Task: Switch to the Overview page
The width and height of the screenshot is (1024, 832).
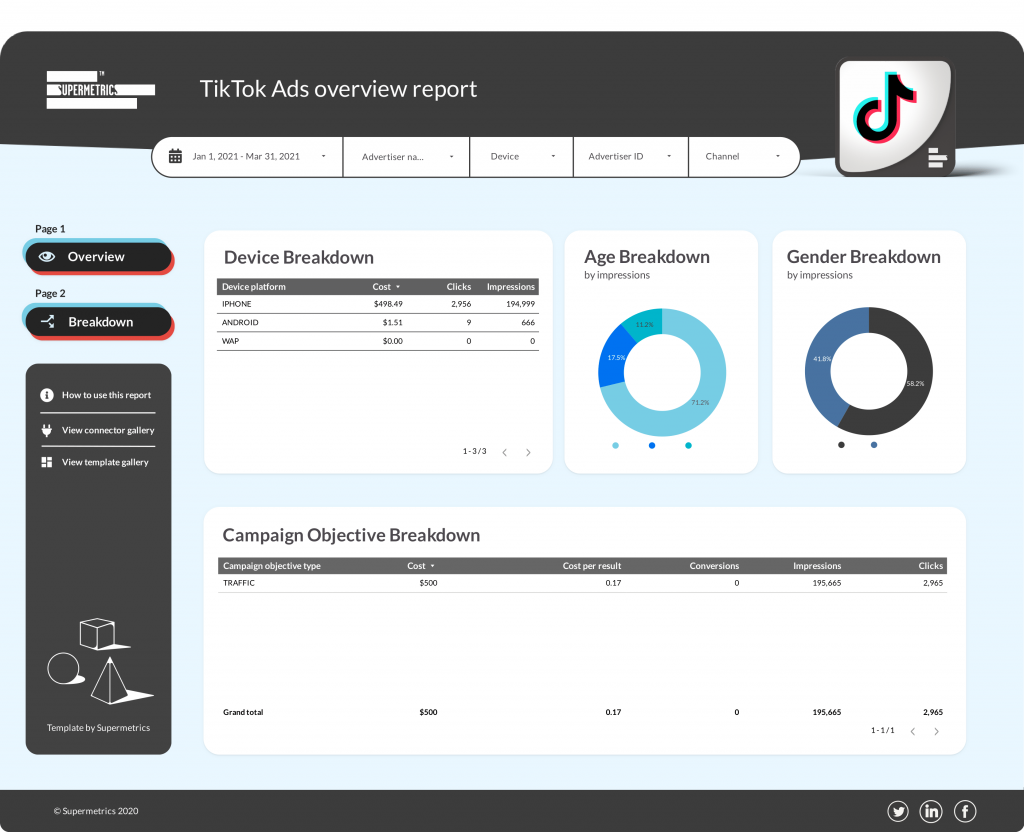Action: click(99, 257)
